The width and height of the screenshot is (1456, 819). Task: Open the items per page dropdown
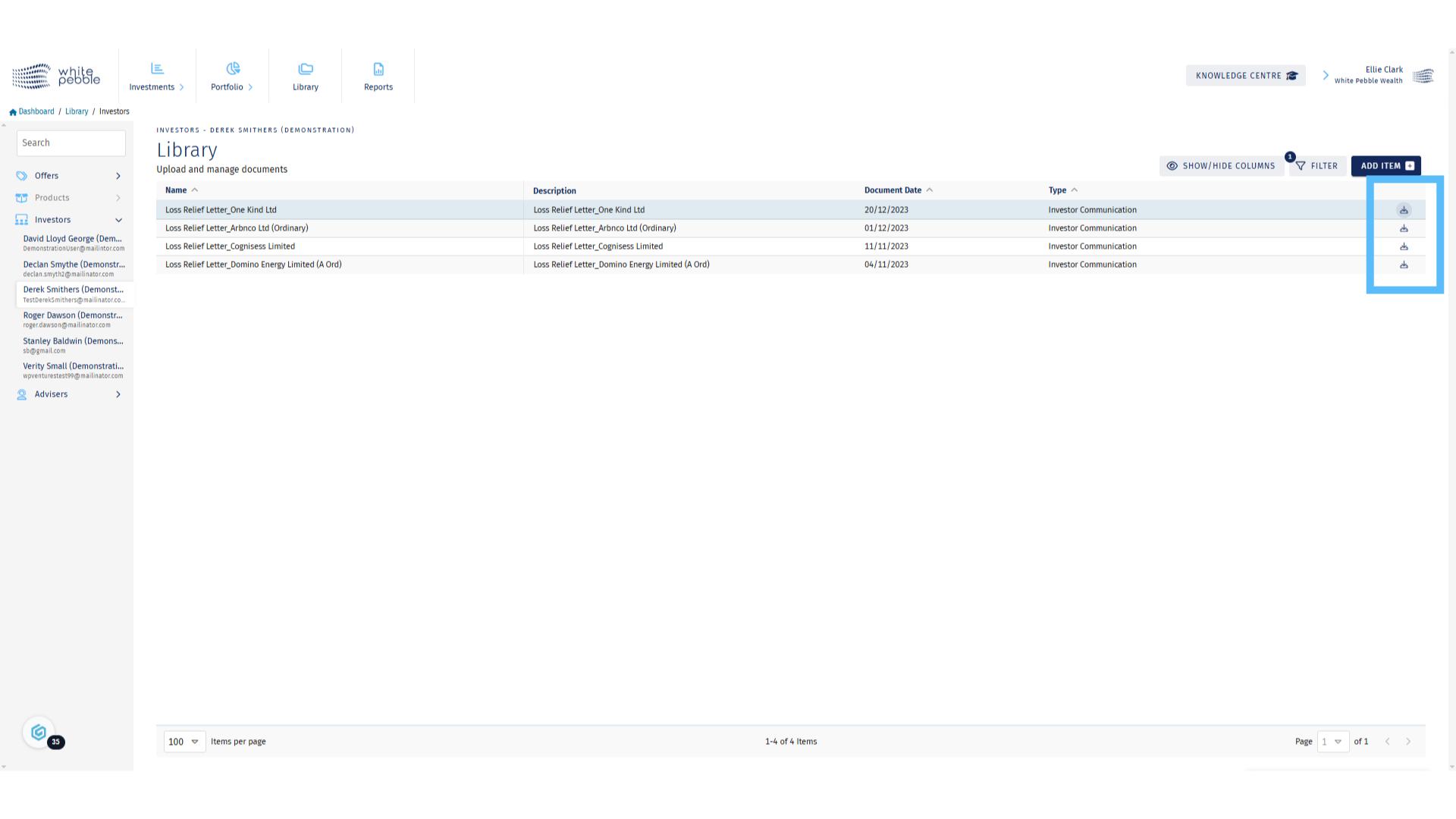coord(184,742)
